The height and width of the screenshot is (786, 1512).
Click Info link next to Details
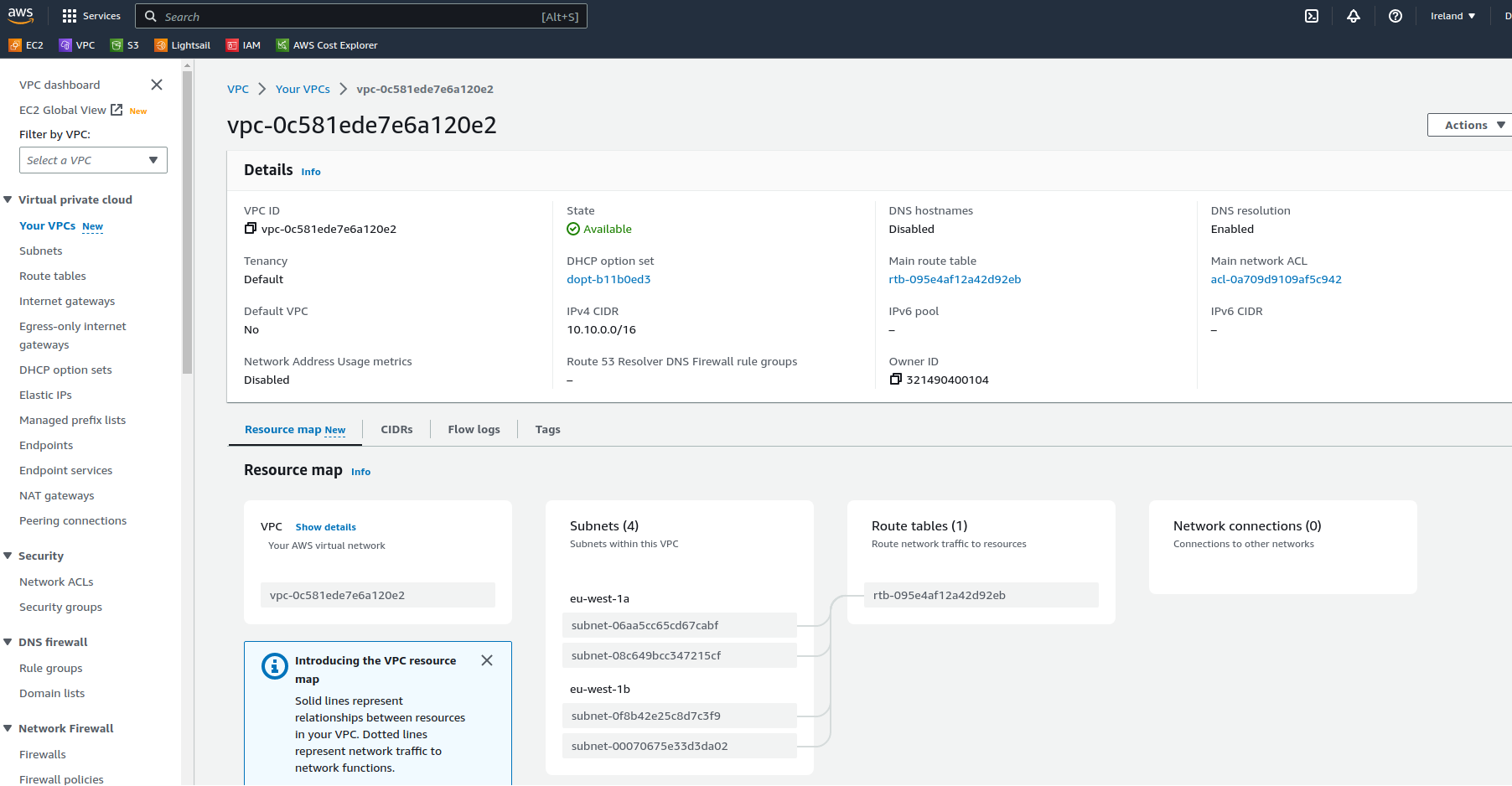[311, 172]
